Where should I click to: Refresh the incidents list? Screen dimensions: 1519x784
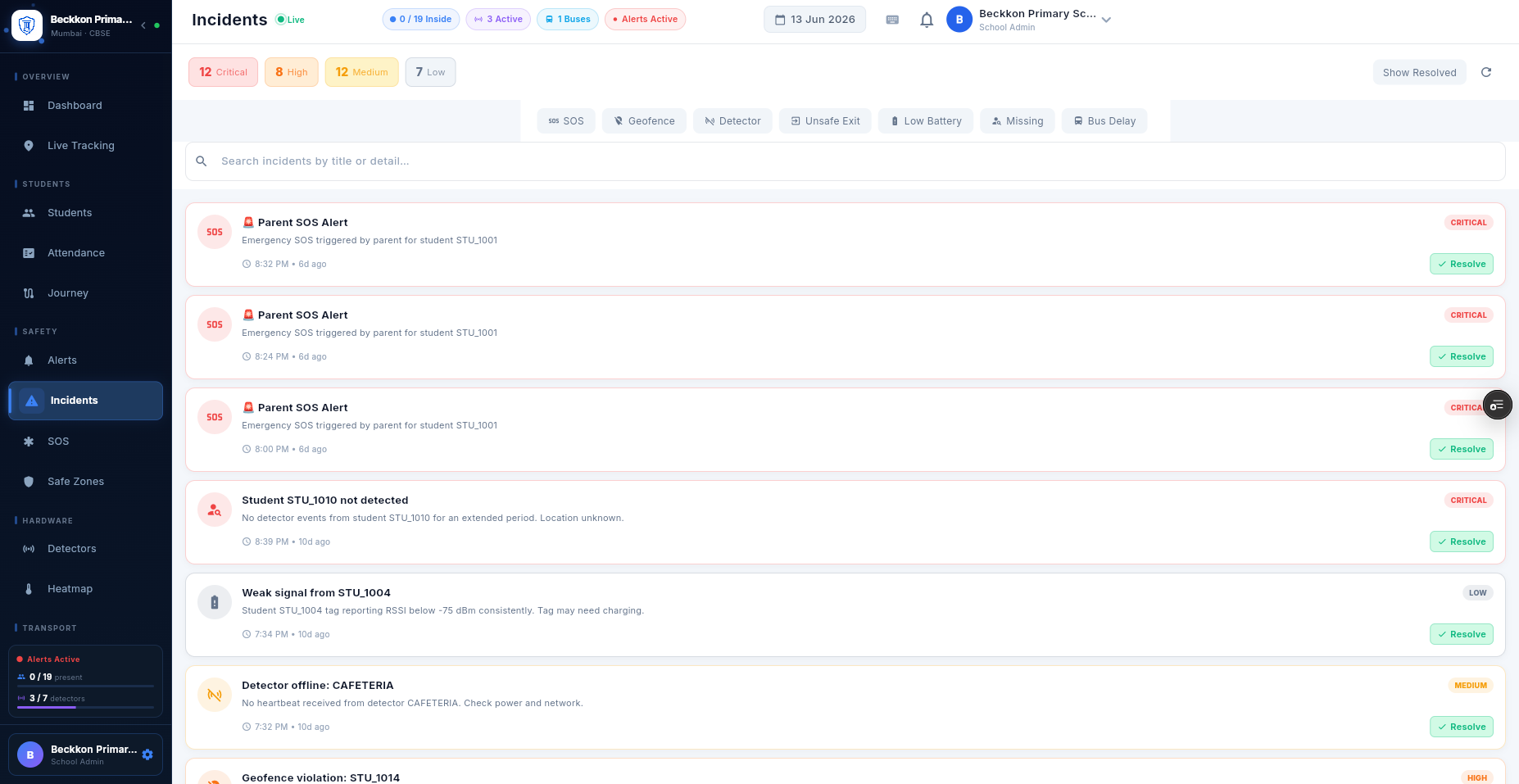pyautogui.click(x=1486, y=72)
